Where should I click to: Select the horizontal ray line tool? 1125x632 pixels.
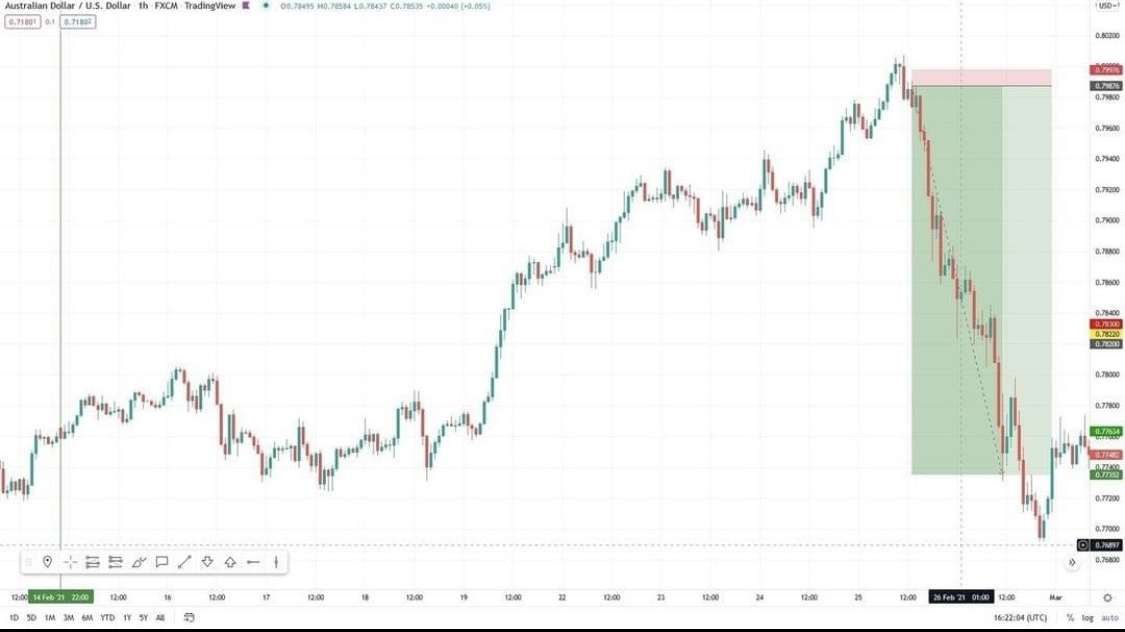(x=253, y=562)
